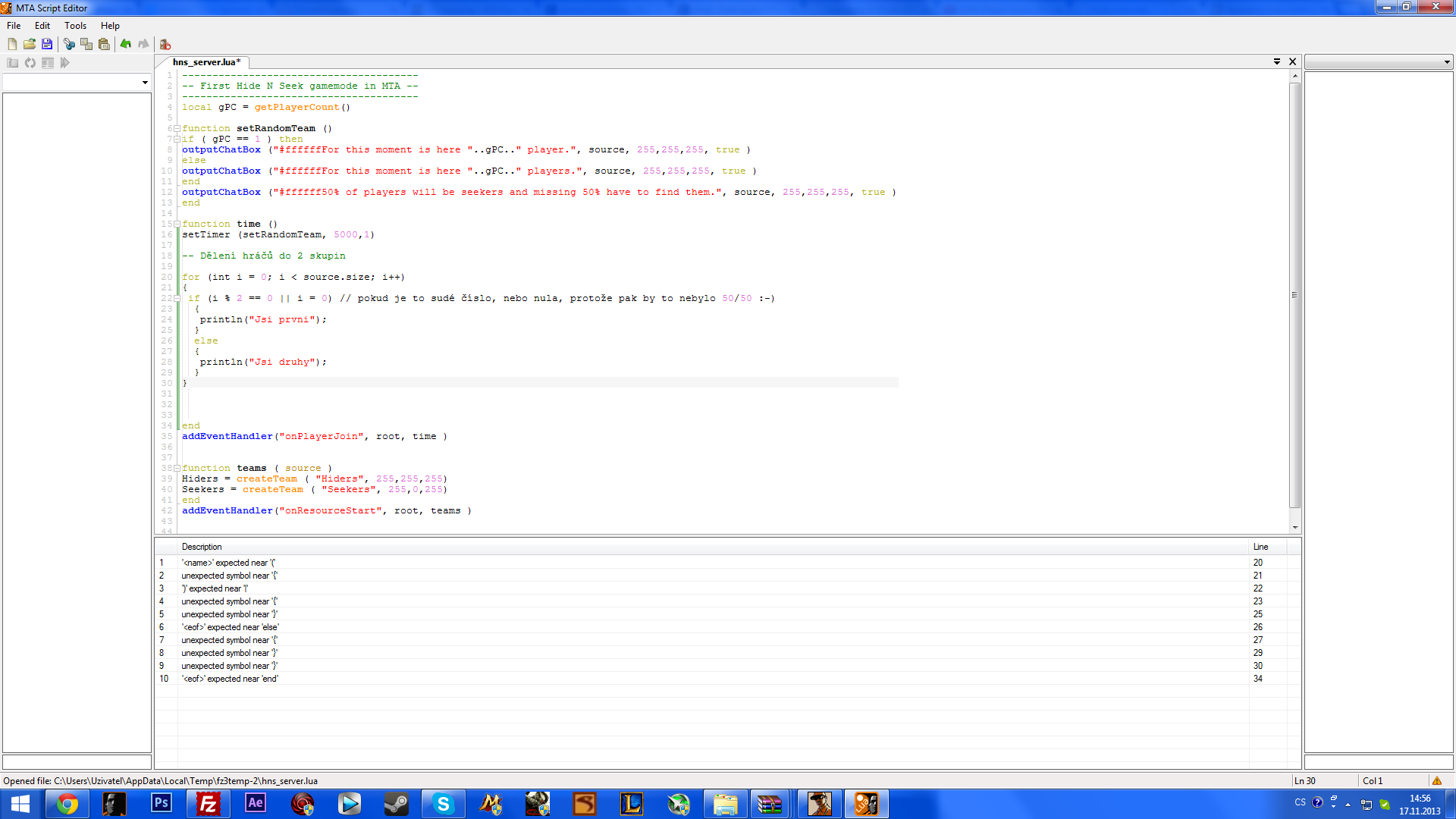Image resolution: width=1456 pixels, height=819 pixels.
Task: Switch to the hns_server.lua tab
Action: 206,62
